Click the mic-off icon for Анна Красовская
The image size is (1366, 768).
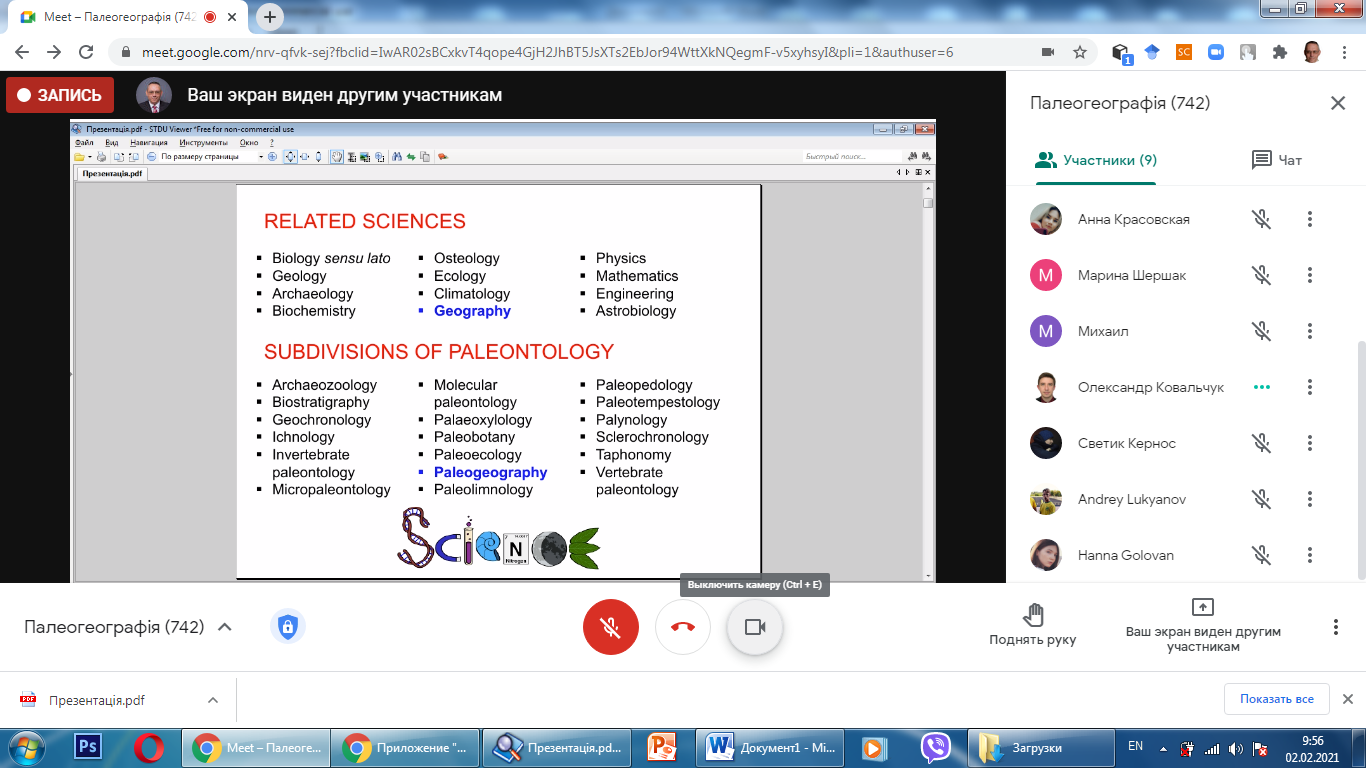point(1262,219)
